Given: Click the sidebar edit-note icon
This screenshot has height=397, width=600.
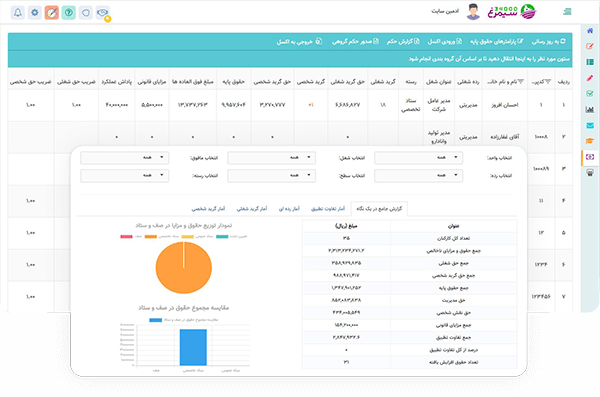Looking at the screenshot, I should tap(590, 46).
